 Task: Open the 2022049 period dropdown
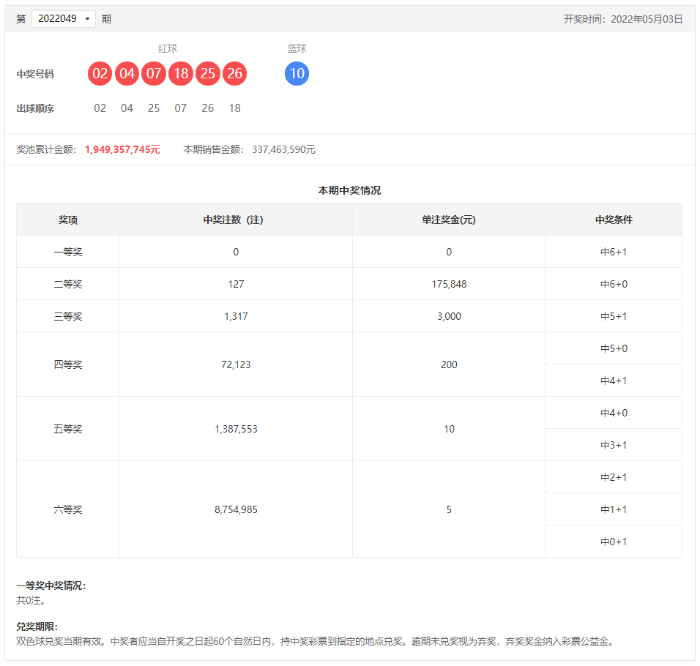(63, 19)
